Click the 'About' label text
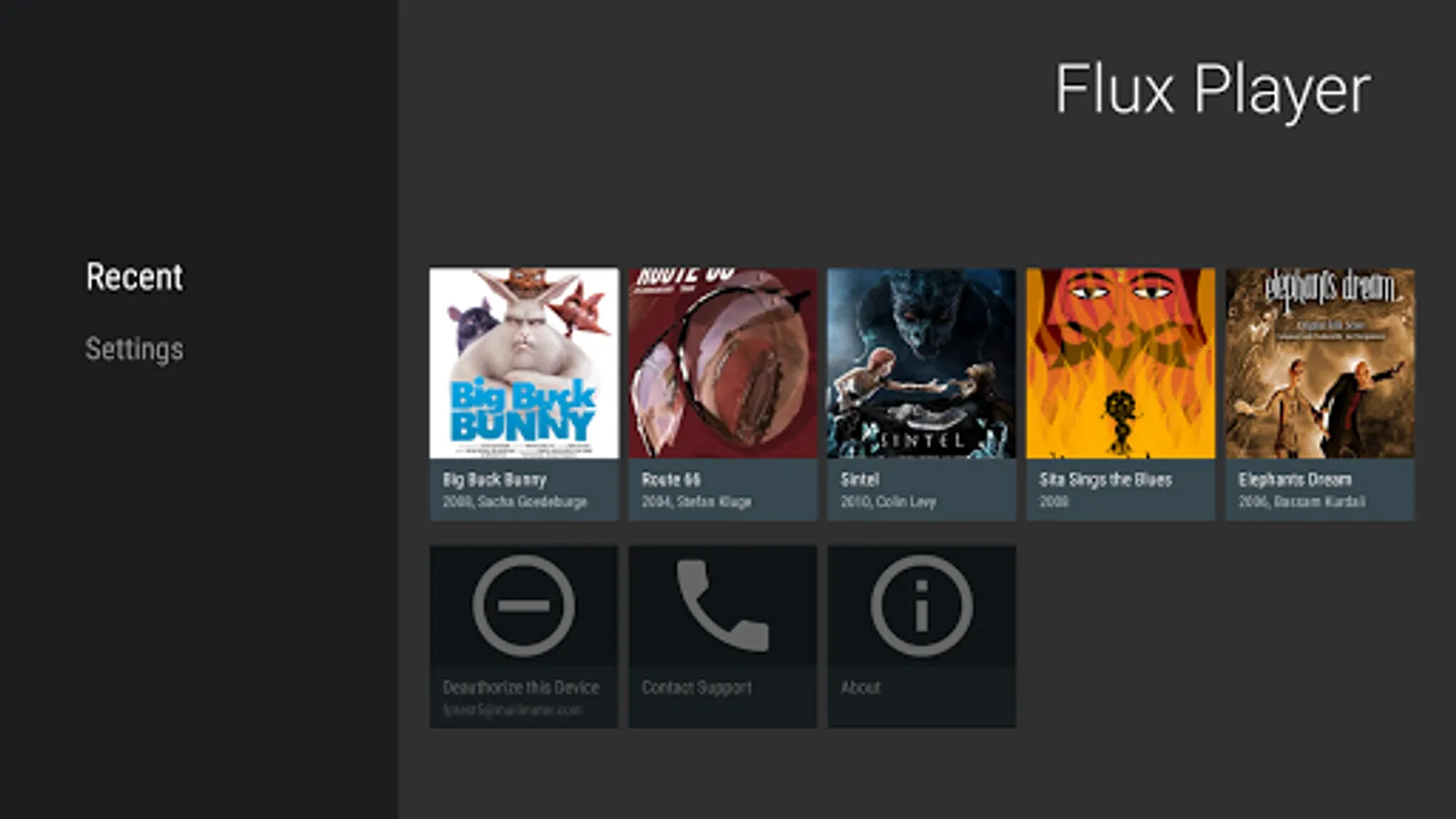The width and height of the screenshot is (1456, 819). click(x=860, y=687)
